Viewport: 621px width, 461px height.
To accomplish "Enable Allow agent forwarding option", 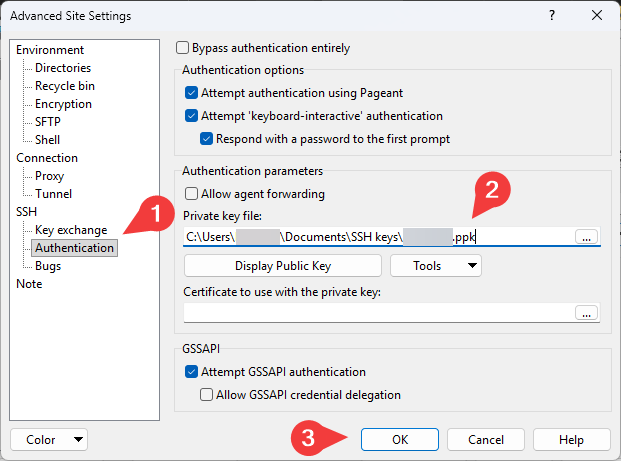I will click(x=192, y=194).
